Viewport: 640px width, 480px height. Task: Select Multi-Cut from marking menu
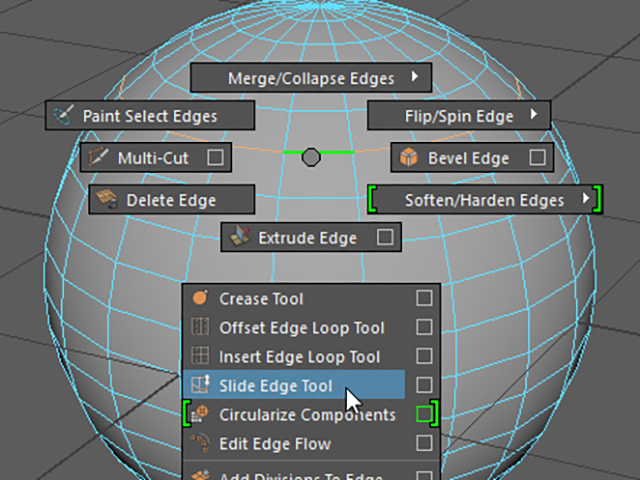pyautogui.click(x=156, y=157)
